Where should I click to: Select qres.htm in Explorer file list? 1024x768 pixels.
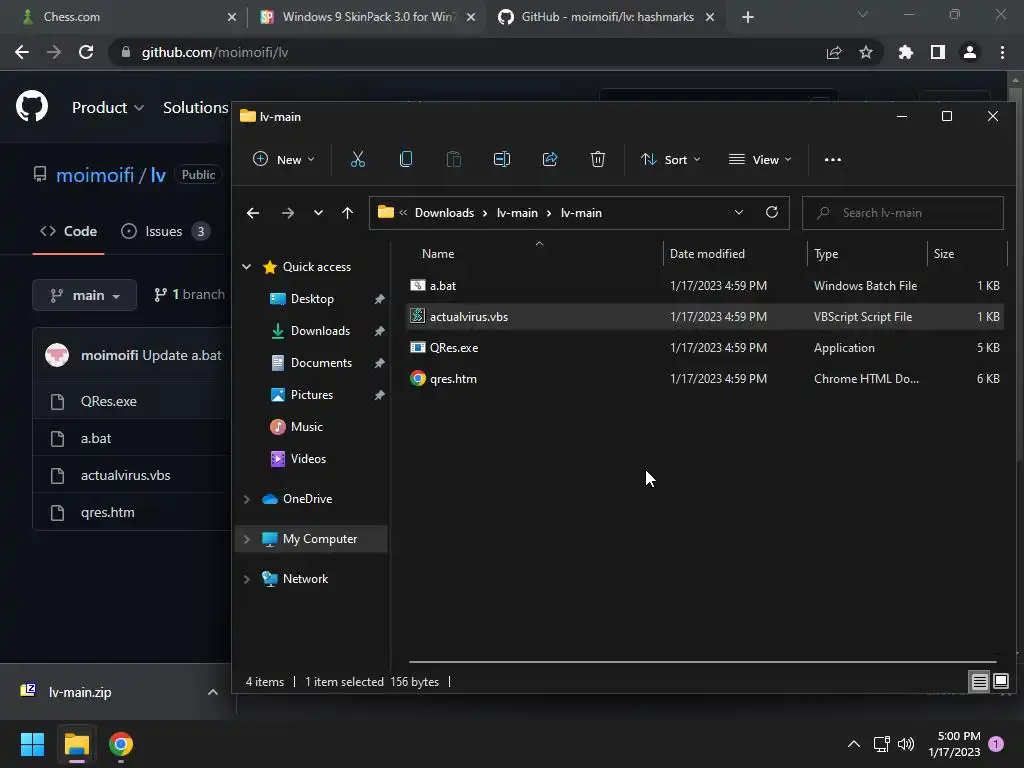(x=705, y=379)
